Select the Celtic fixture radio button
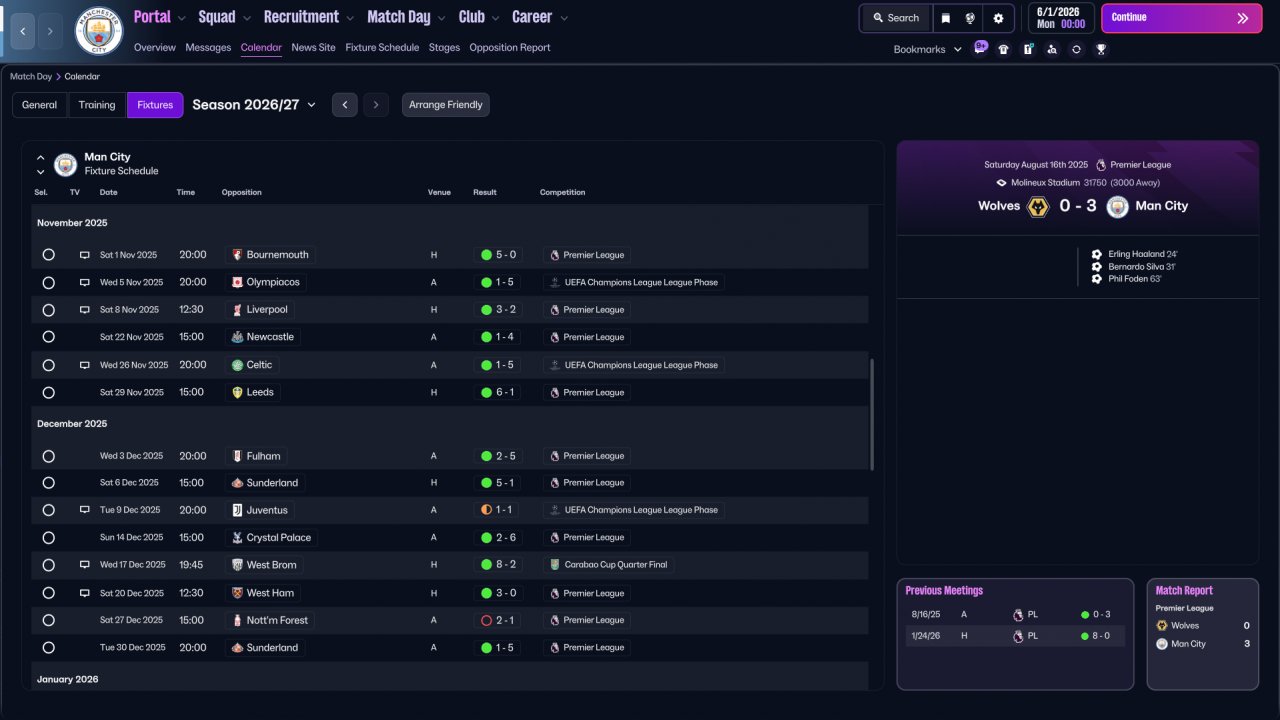 (48, 365)
